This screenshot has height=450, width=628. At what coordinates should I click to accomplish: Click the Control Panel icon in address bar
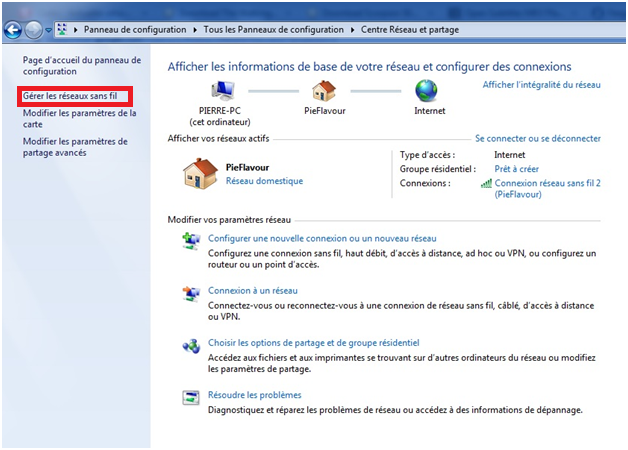tap(62, 29)
